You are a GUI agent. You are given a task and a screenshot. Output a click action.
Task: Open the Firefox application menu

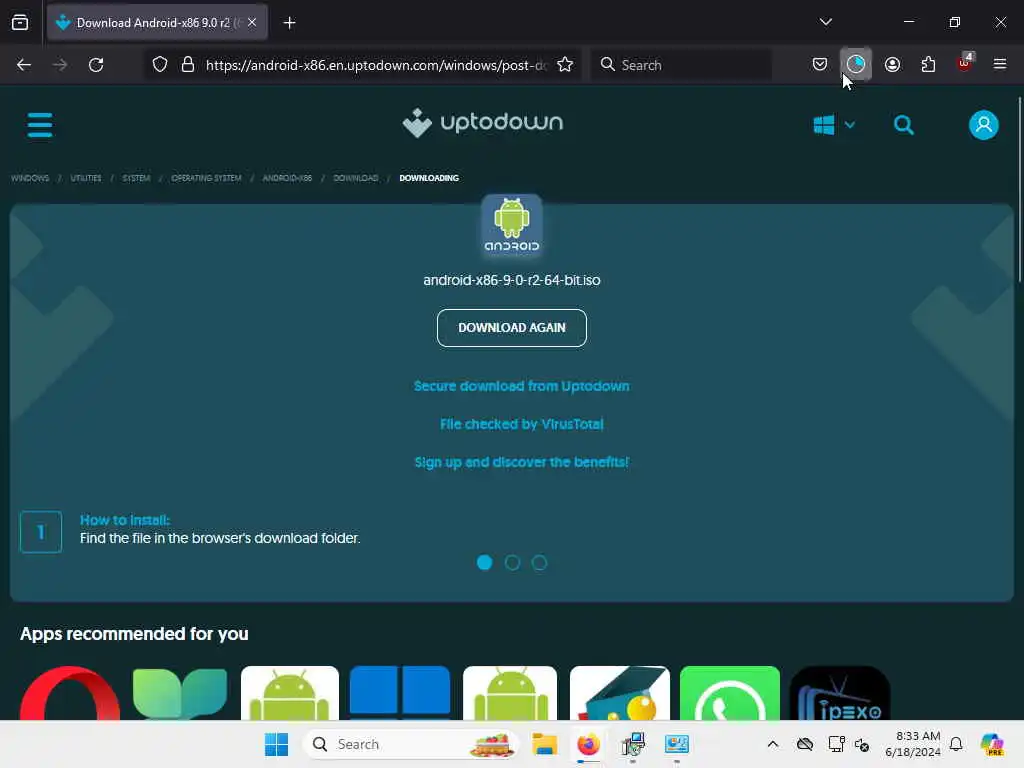coord(1000,64)
